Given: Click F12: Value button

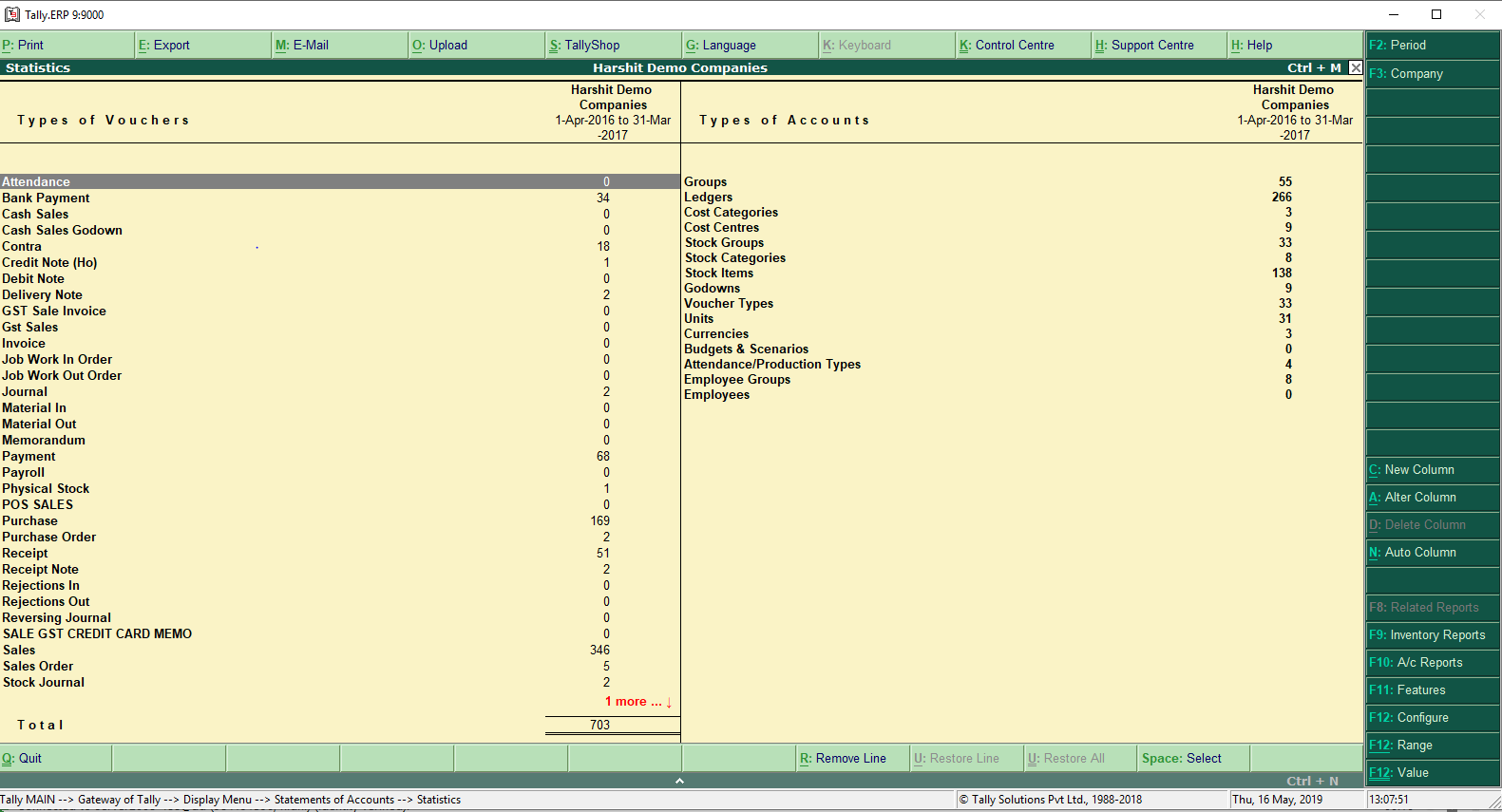Looking at the screenshot, I should (x=1433, y=772).
